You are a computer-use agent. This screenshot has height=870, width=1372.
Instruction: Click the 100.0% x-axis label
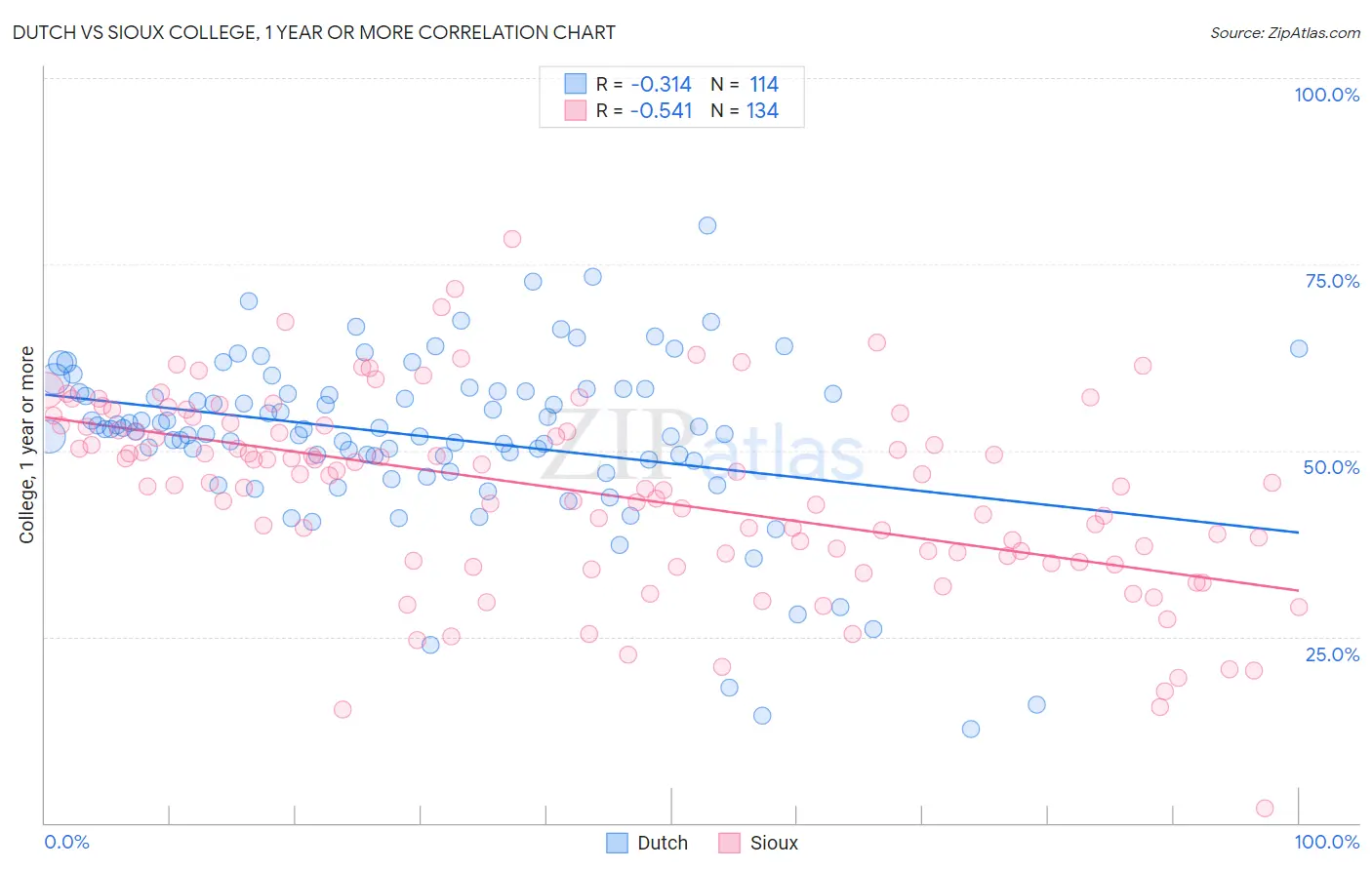(1327, 842)
